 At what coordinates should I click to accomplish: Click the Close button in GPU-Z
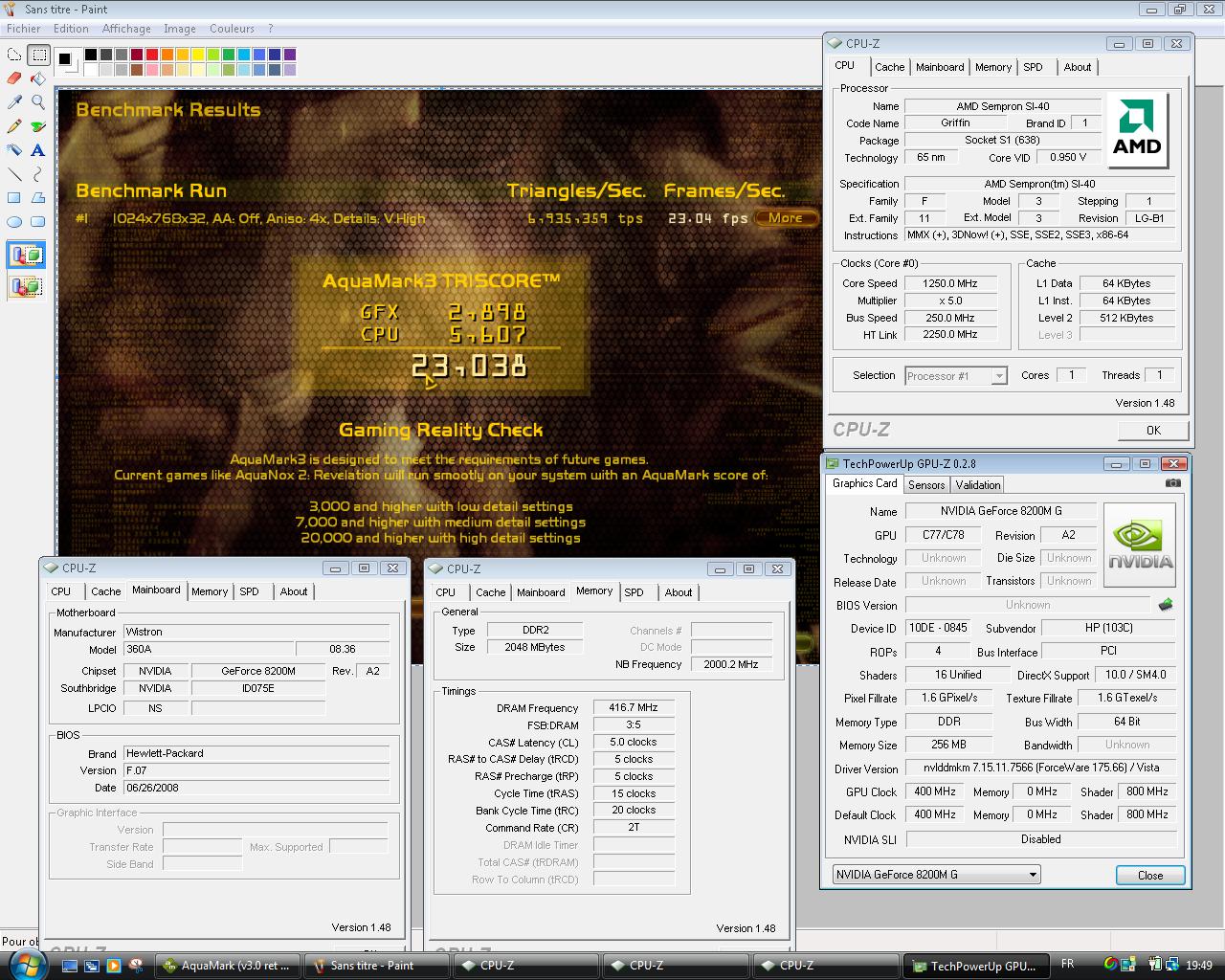1150,875
